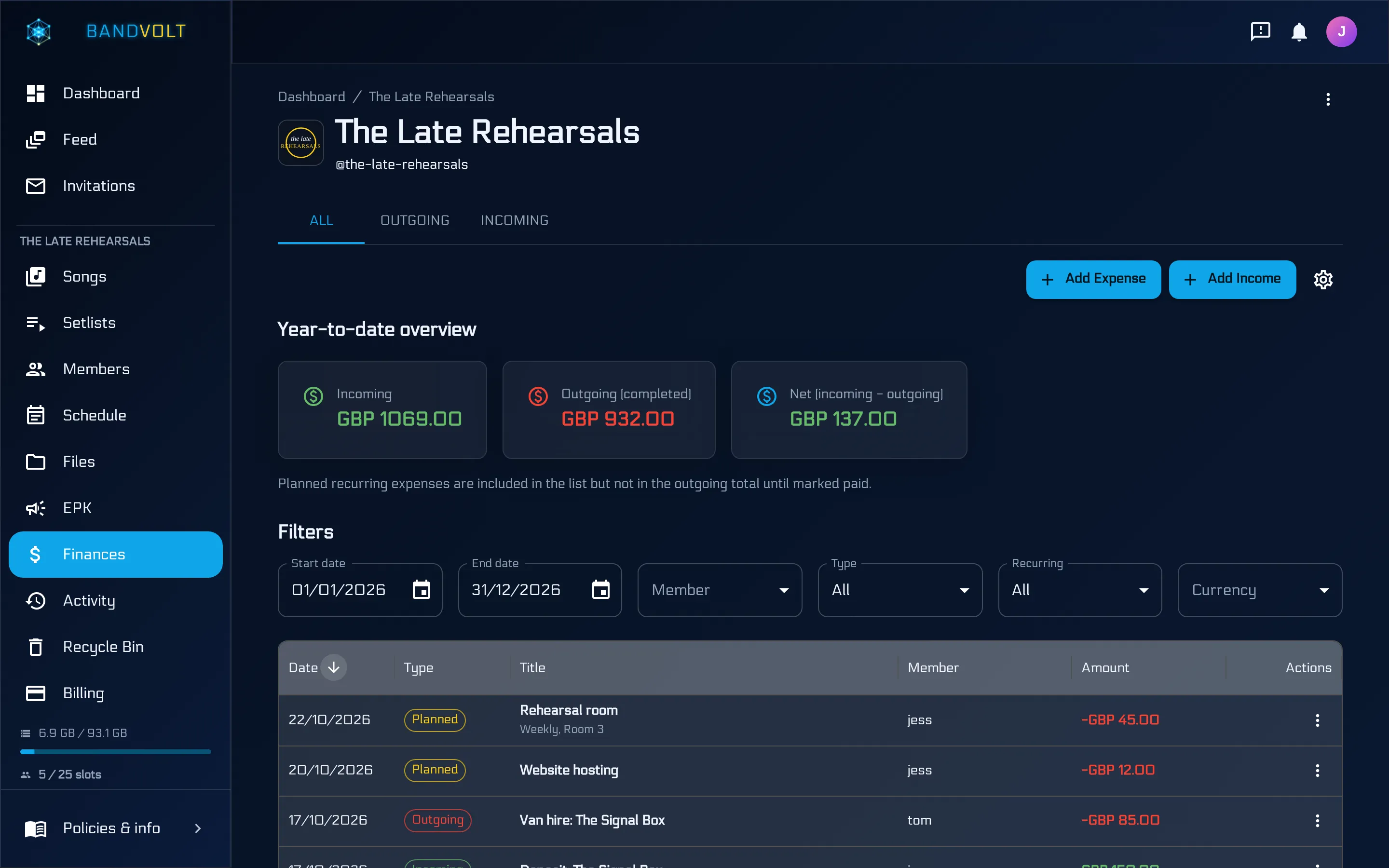Click the Incoming GBP 1069.00 card
The image size is (1389, 868).
tap(382, 409)
